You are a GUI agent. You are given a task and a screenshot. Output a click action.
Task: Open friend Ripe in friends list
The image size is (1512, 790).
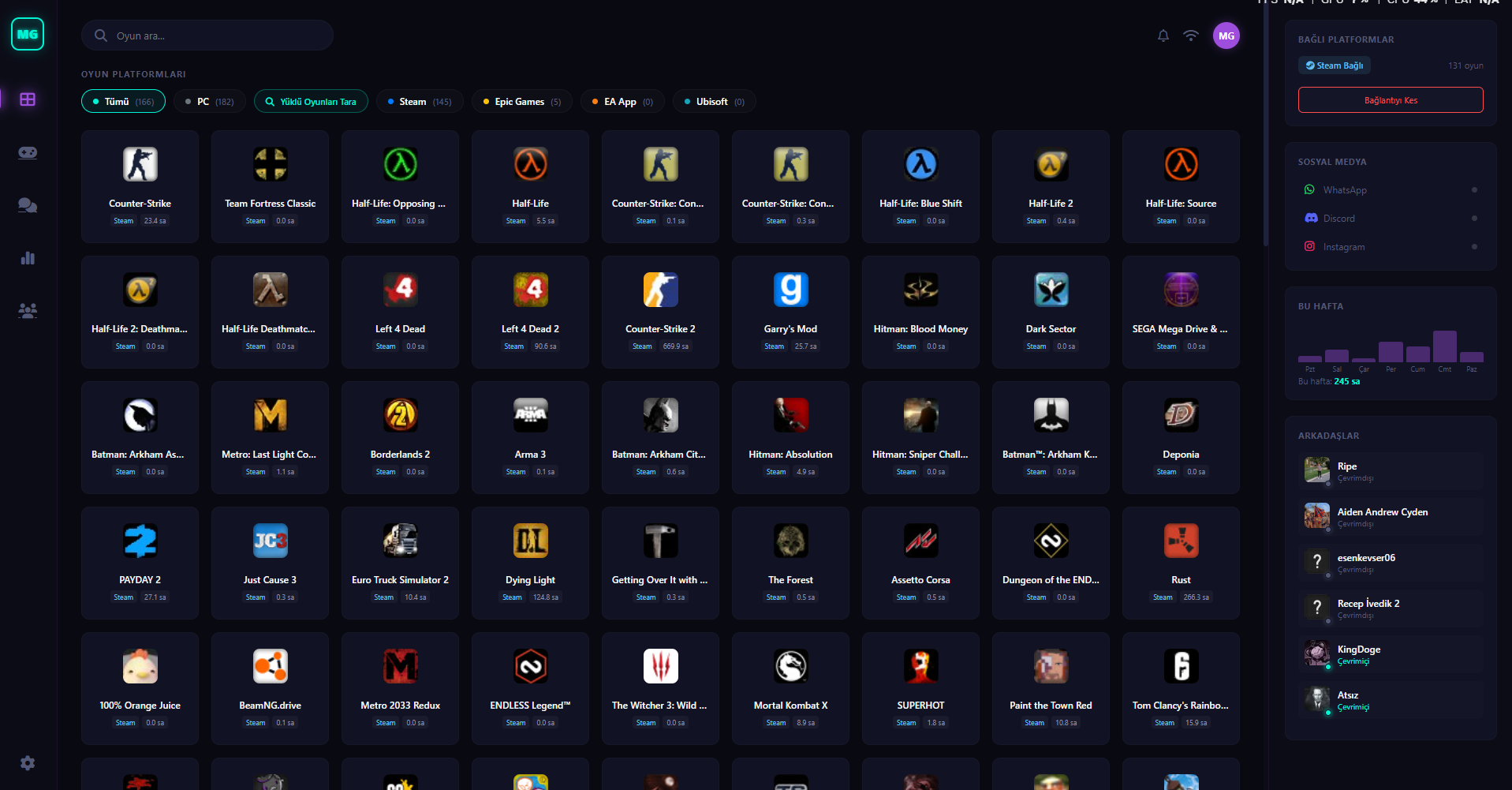1391,470
